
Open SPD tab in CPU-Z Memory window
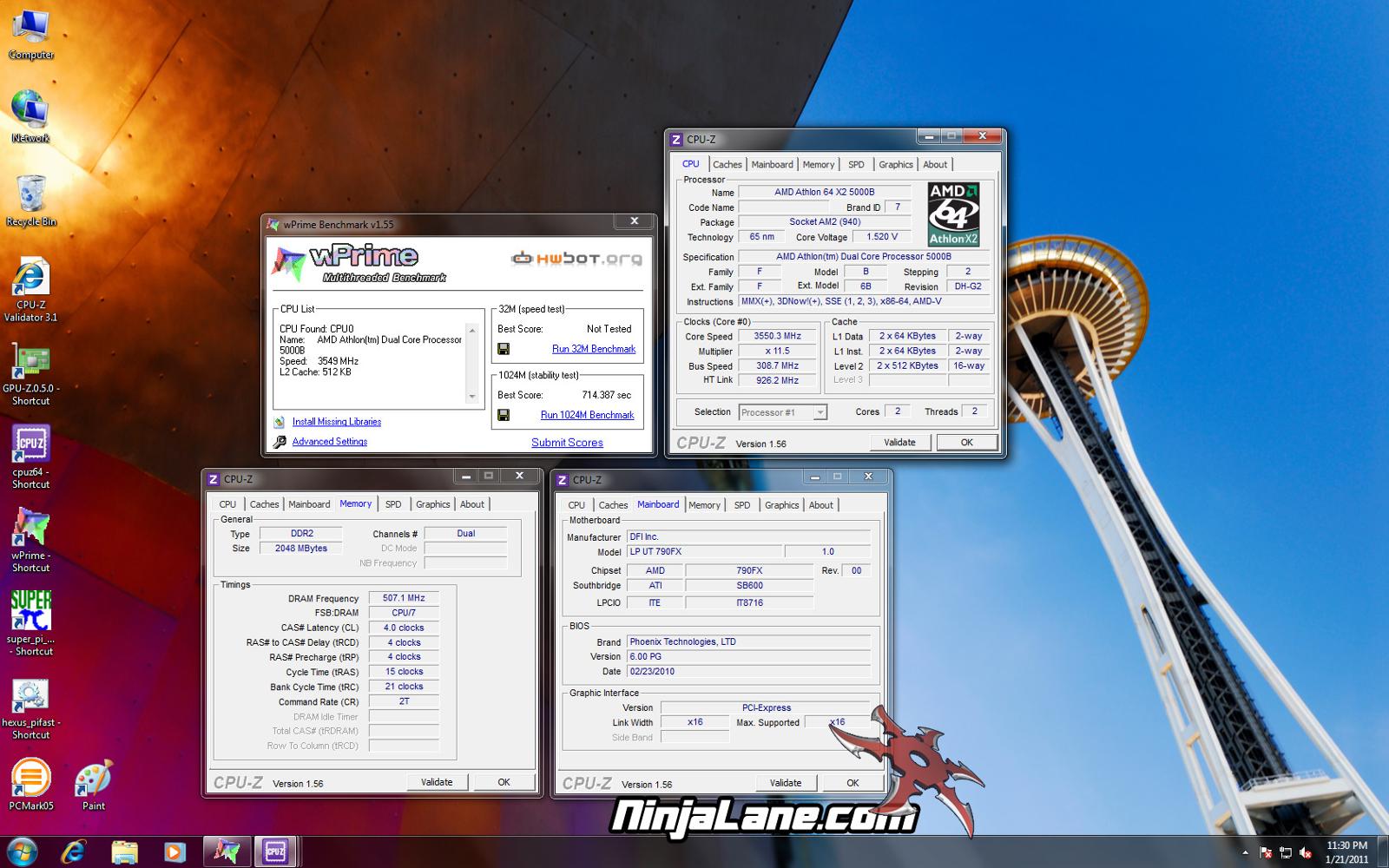coord(393,504)
